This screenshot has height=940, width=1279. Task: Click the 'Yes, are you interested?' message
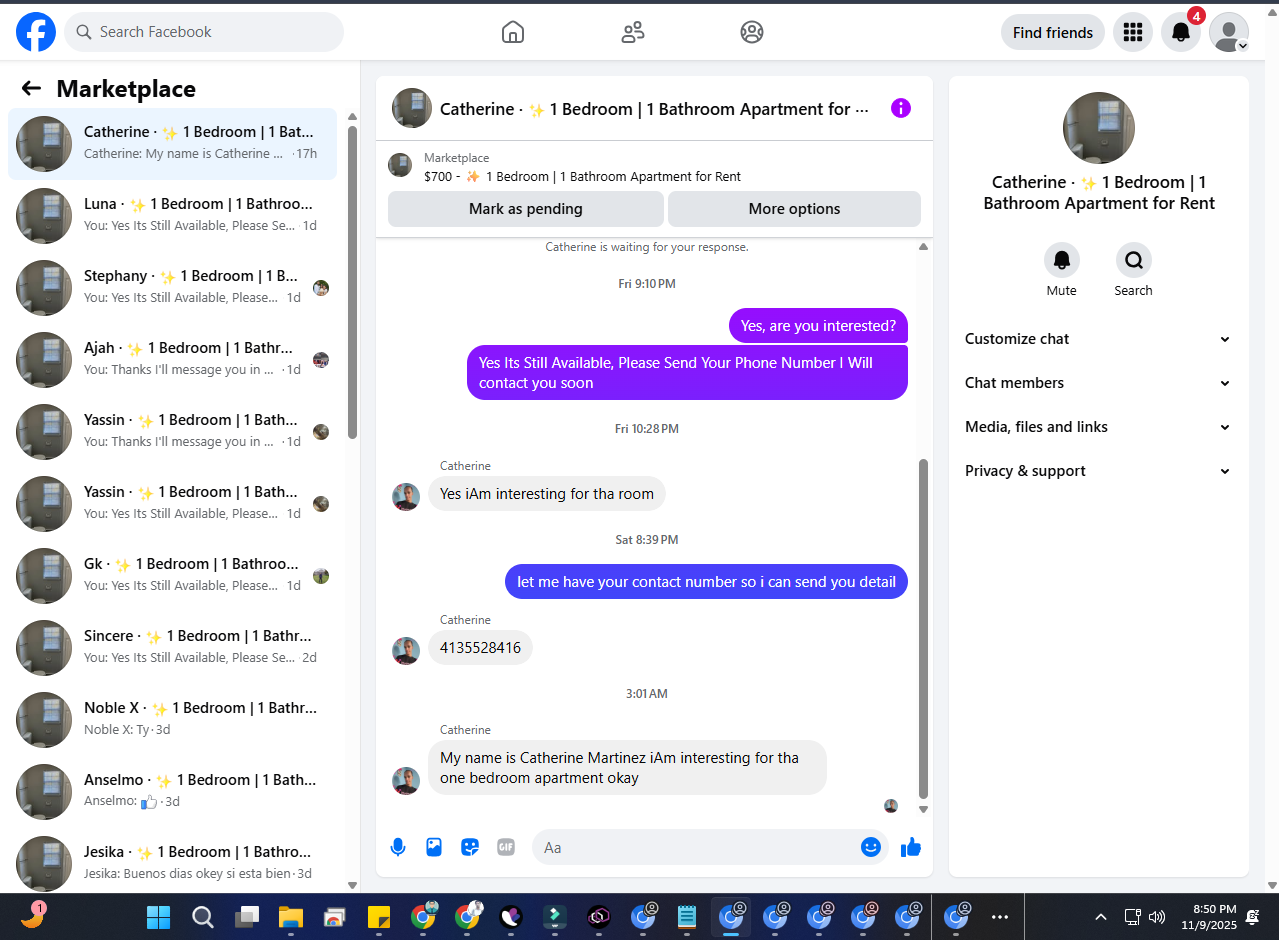(819, 326)
